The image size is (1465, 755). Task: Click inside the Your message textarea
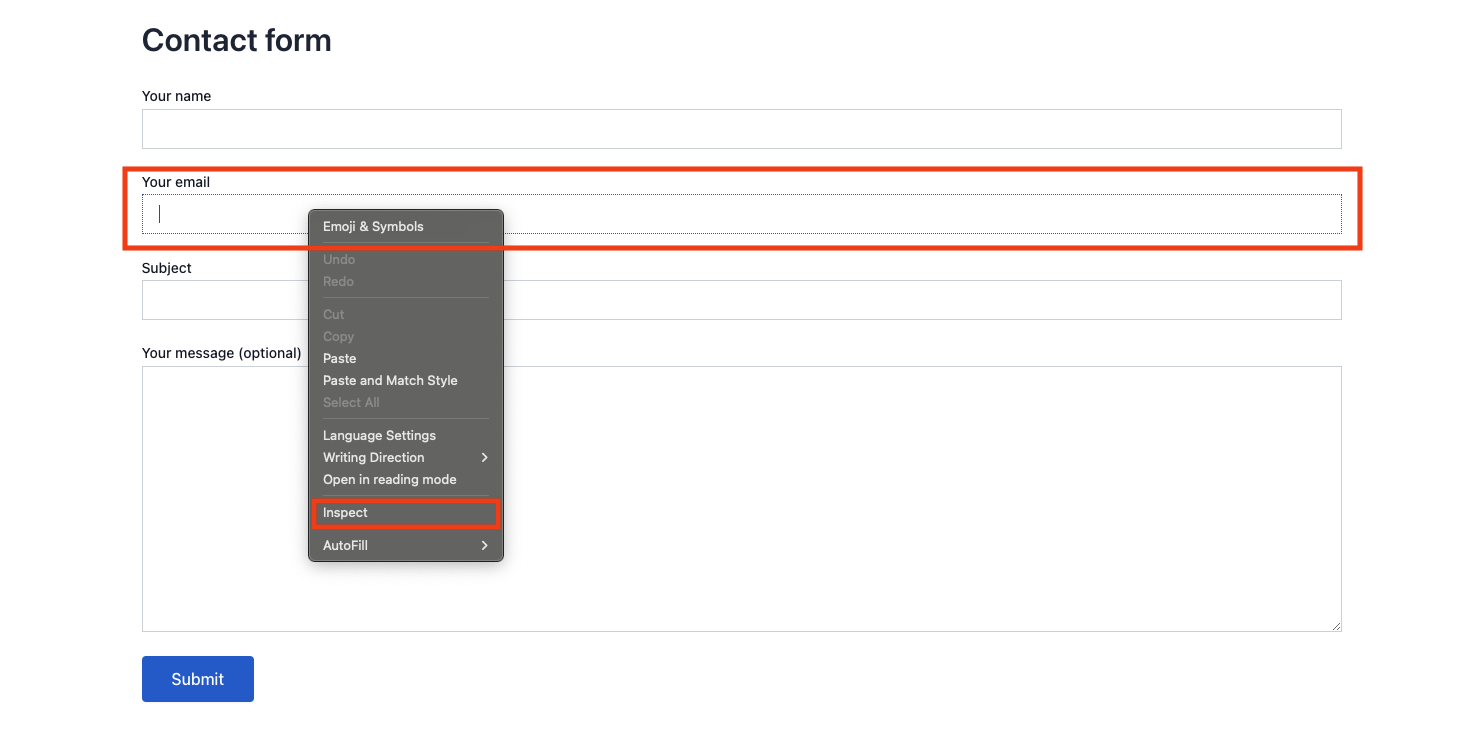[741, 499]
